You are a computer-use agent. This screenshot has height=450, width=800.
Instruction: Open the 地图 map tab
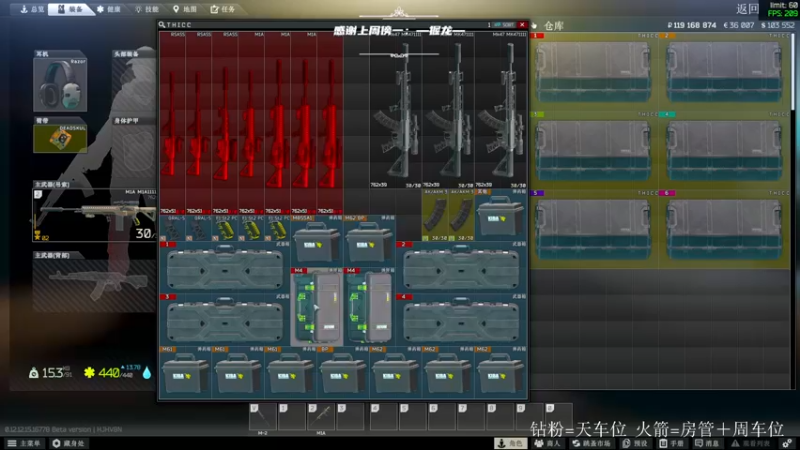[x=185, y=9]
